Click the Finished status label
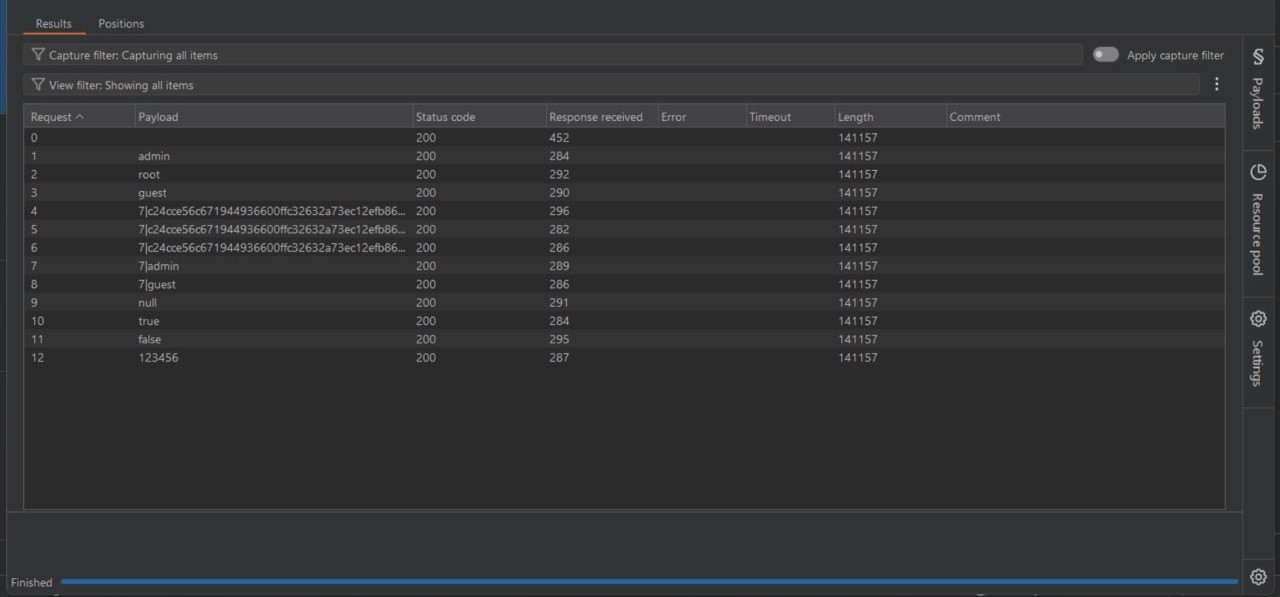Screen dimensions: 1280x597 (x=32, y=582)
